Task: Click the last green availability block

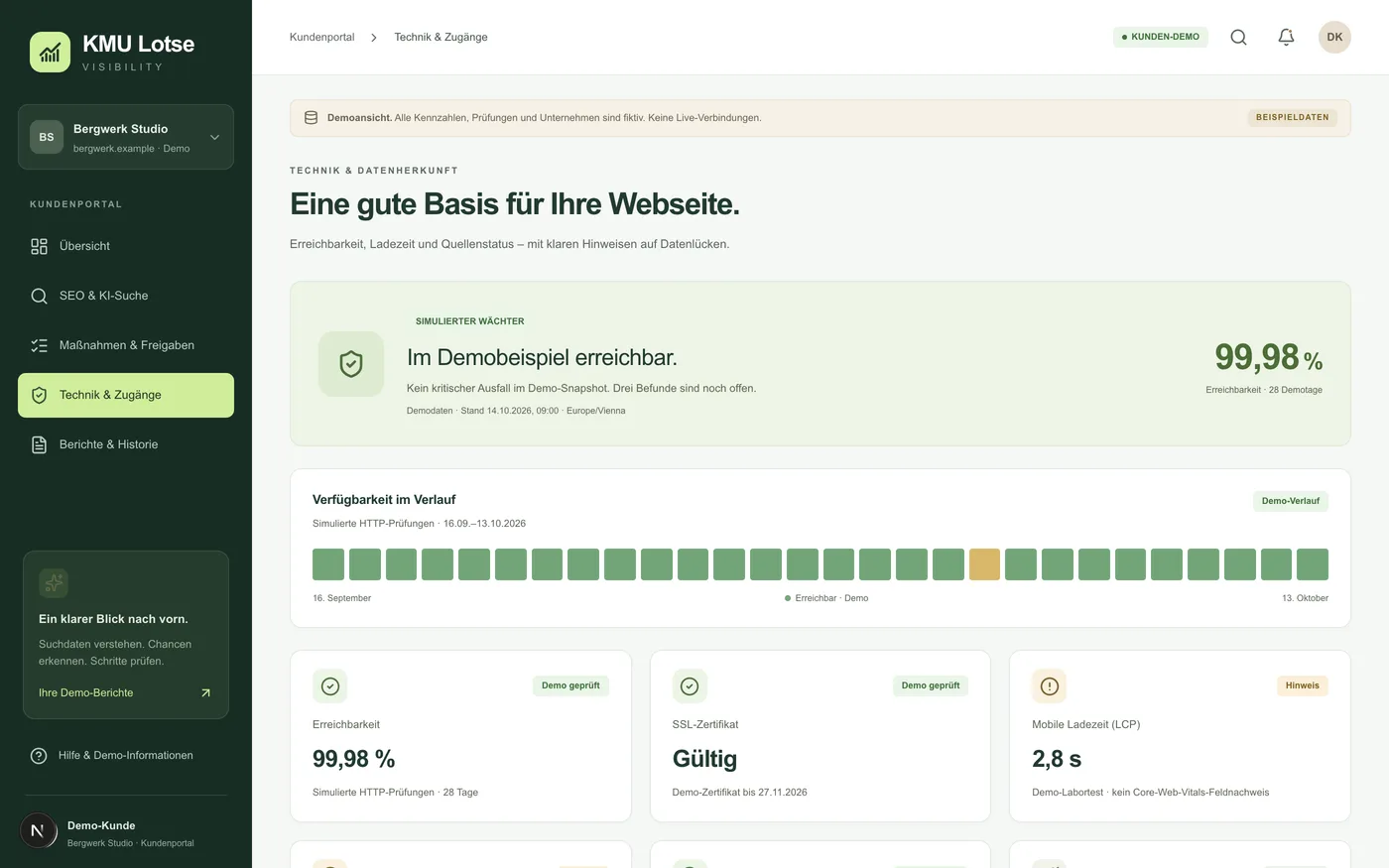Action: [1313, 564]
